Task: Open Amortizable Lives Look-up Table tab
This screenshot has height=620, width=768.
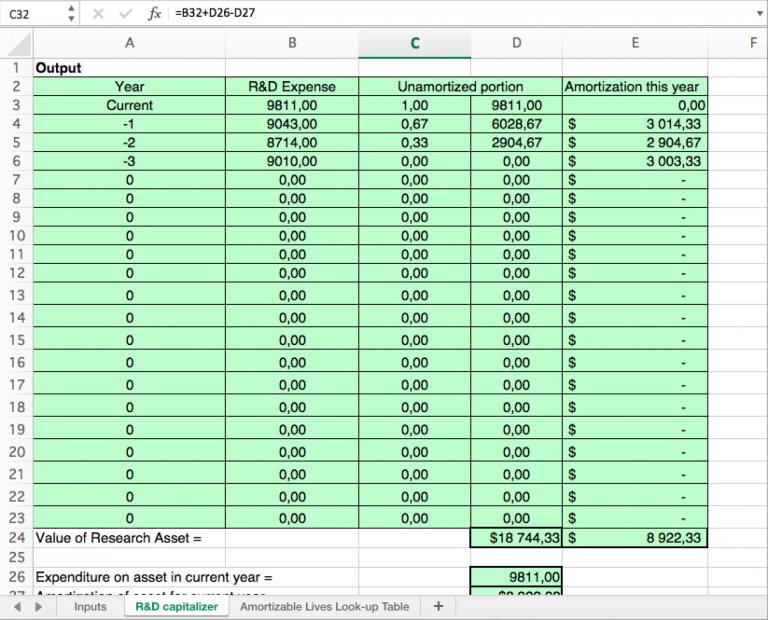Action: (x=325, y=607)
